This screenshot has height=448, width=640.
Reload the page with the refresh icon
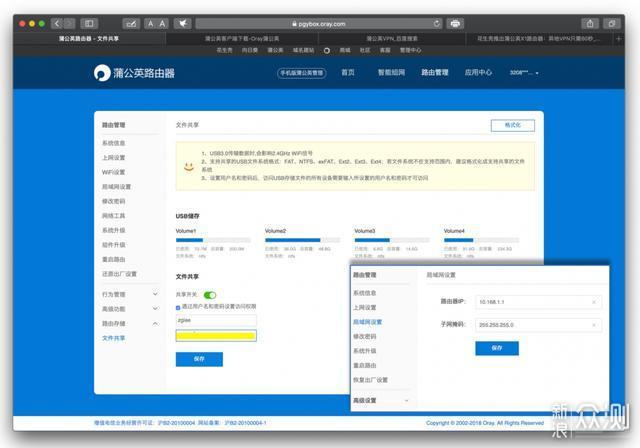437,24
